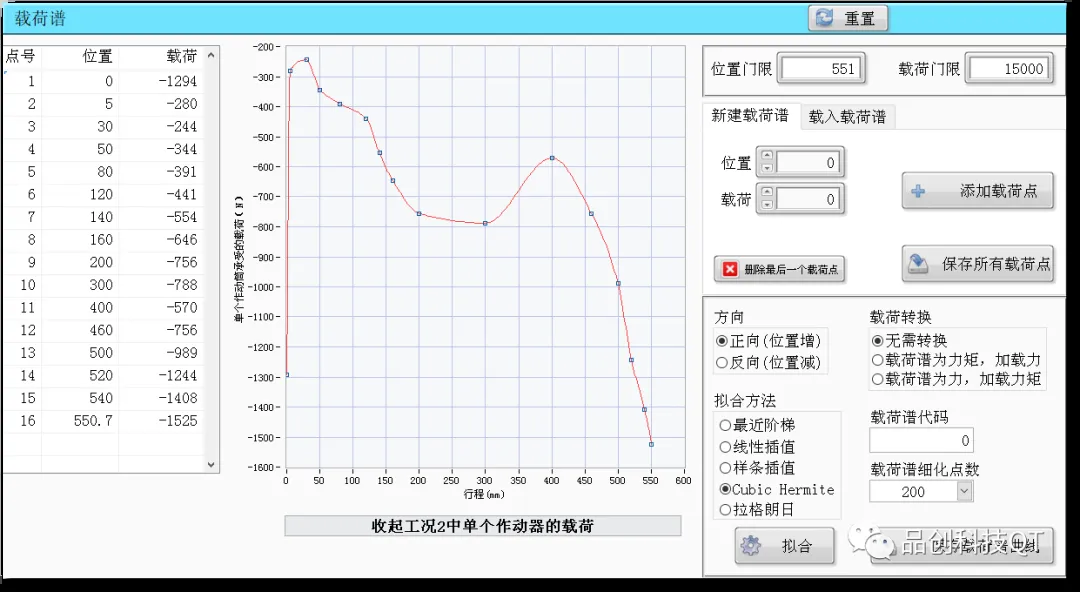
Task: Select 反向(位置减) direction option
Action: 722,363
